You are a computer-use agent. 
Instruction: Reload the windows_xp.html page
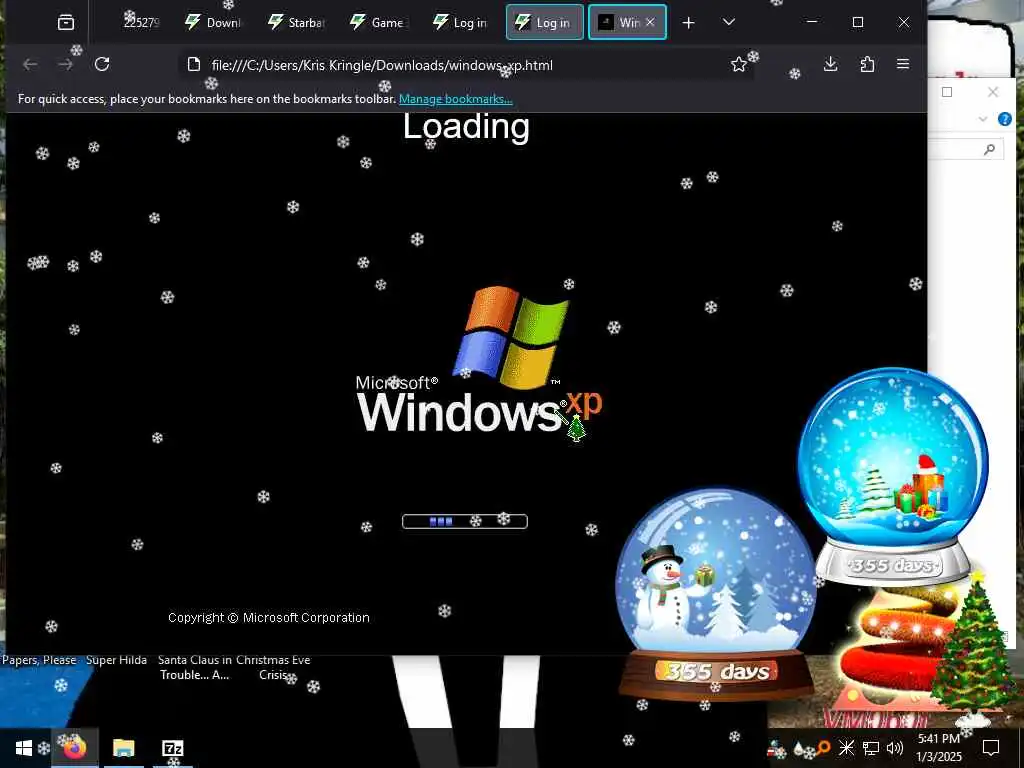[102, 64]
